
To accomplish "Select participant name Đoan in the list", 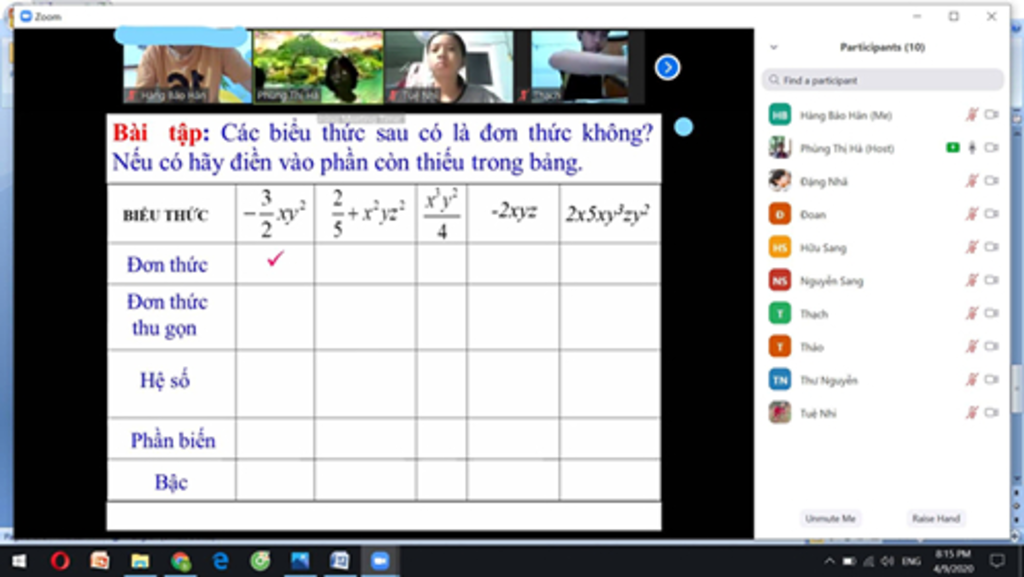I will (812, 215).
